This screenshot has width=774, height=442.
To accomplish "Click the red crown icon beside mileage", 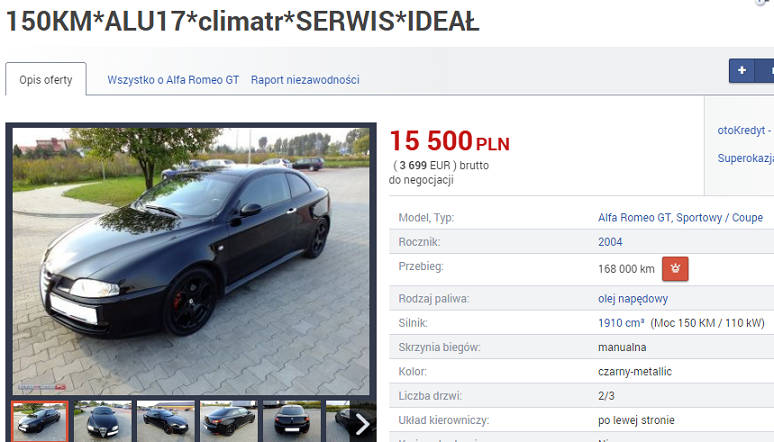I will coord(675,269).
